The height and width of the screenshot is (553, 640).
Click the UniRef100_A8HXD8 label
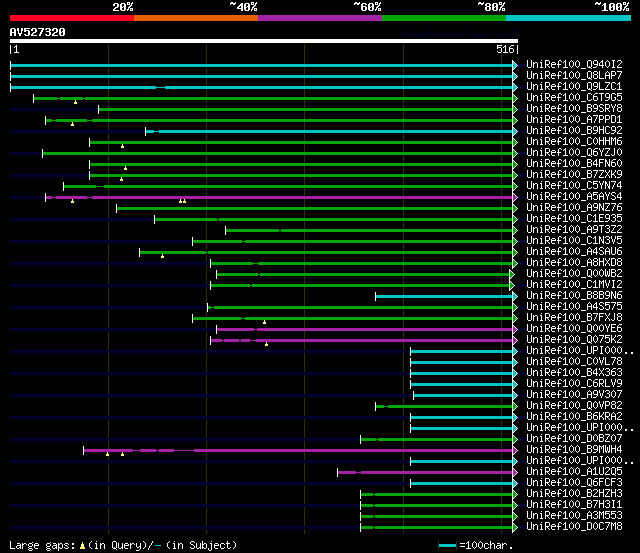tap(574, 263)
